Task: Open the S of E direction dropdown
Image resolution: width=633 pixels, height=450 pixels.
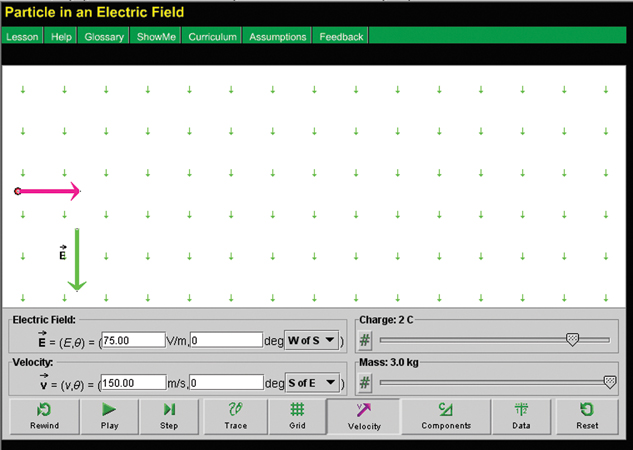Action: [x=312, y=383]
